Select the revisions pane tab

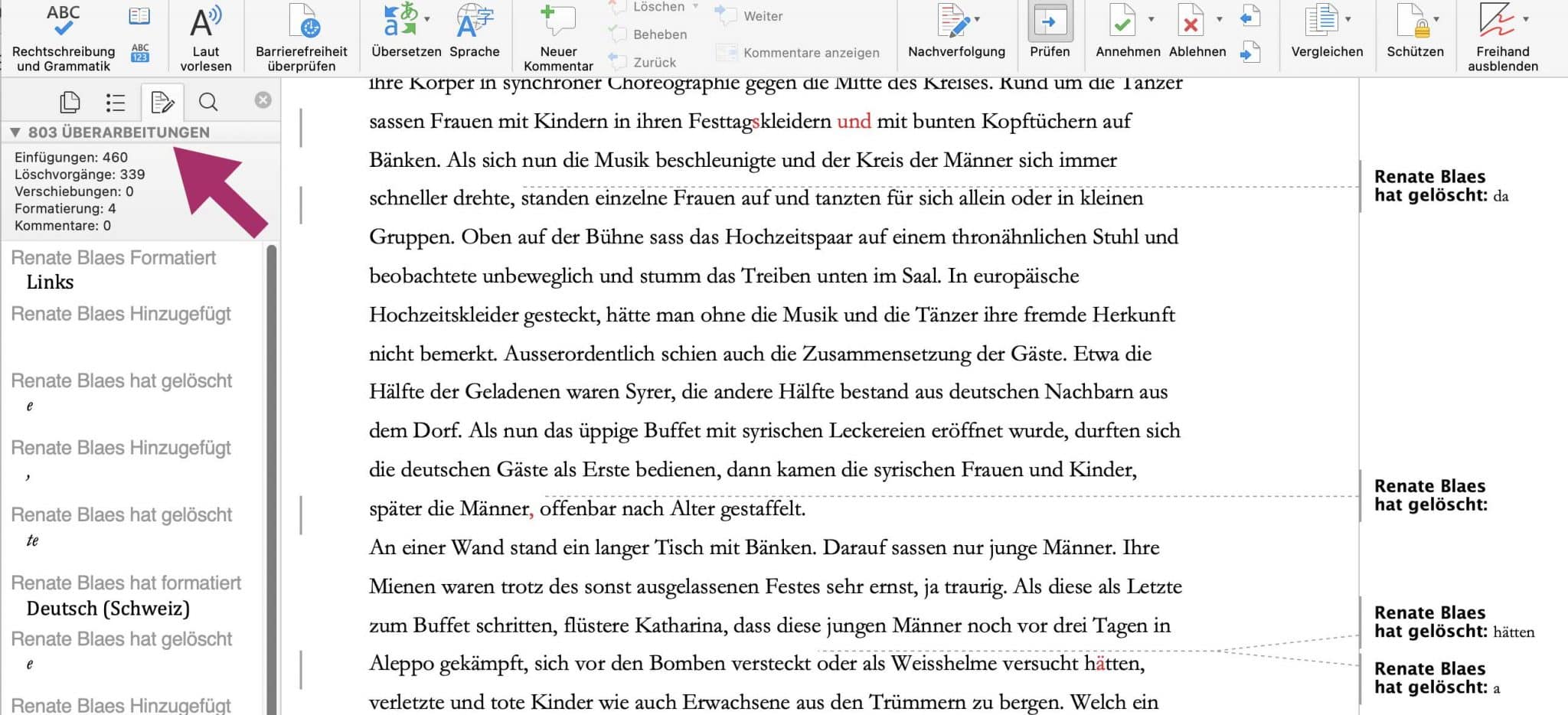pos(162,101)
